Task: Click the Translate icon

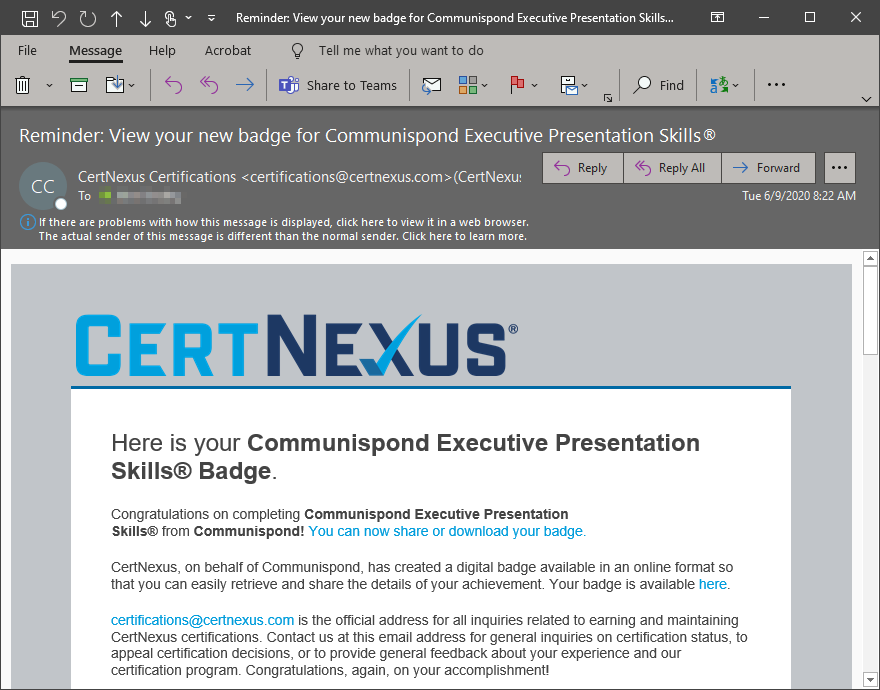Action: click(x=719, y=85)
